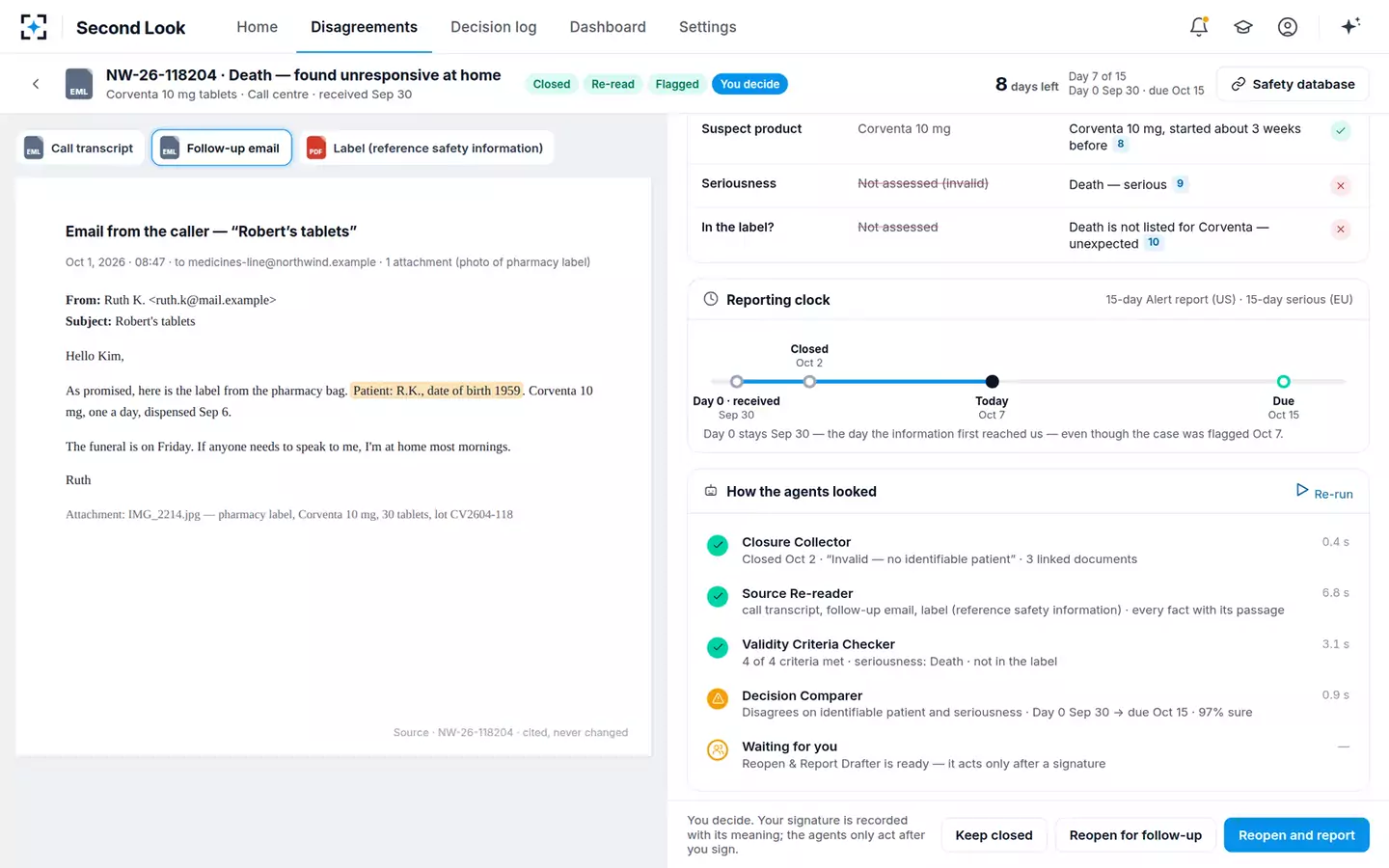Open citation 10 on unexpected label finding

pyautogui.click(x=1154, y=243)
